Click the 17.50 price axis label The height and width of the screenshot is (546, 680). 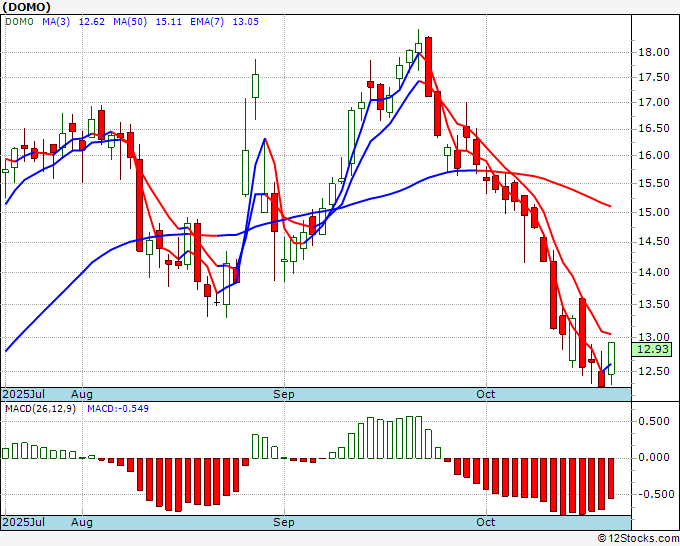point(654,78)
